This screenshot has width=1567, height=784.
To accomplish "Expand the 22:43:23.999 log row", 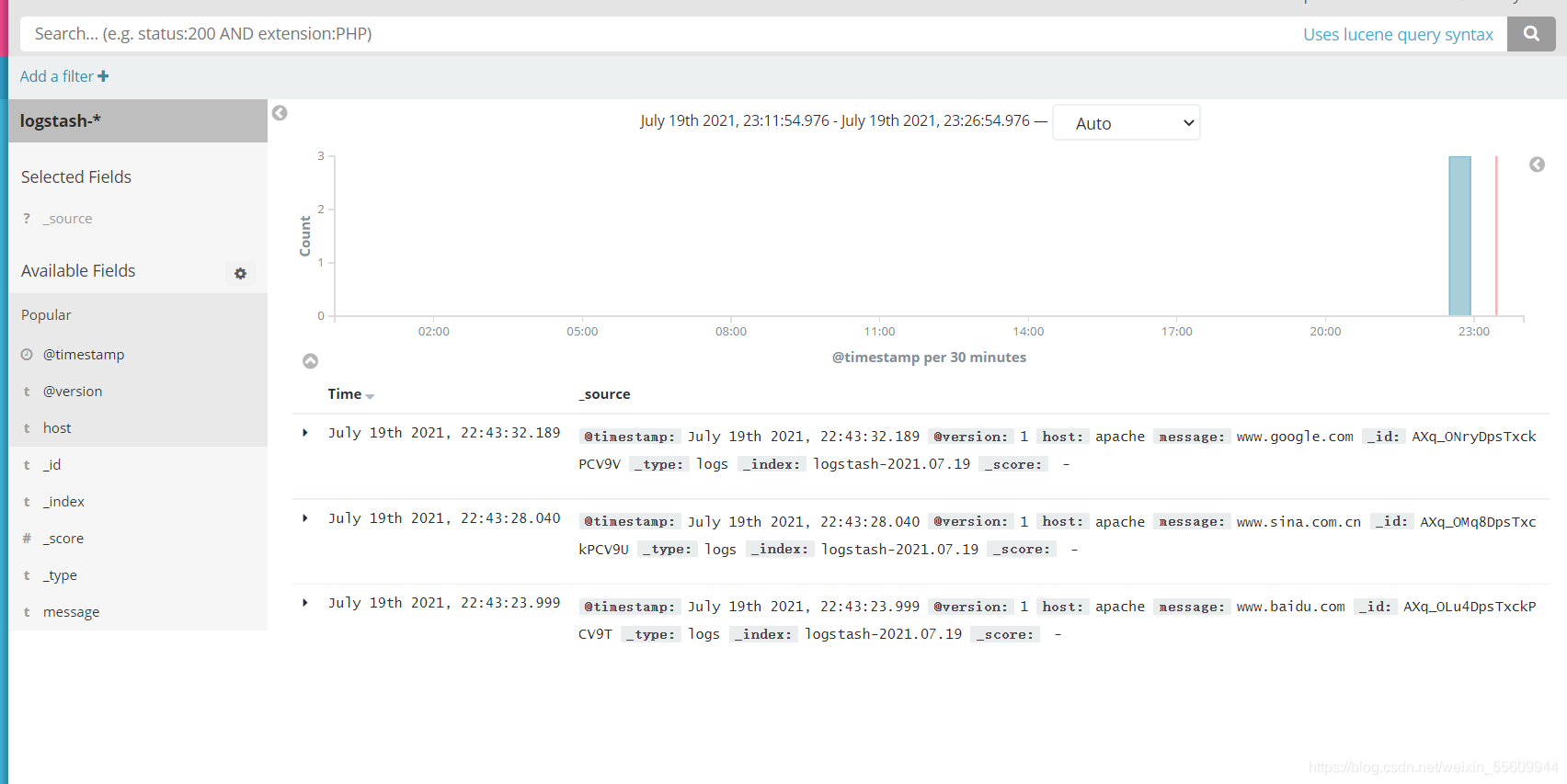I will (305, 603).
